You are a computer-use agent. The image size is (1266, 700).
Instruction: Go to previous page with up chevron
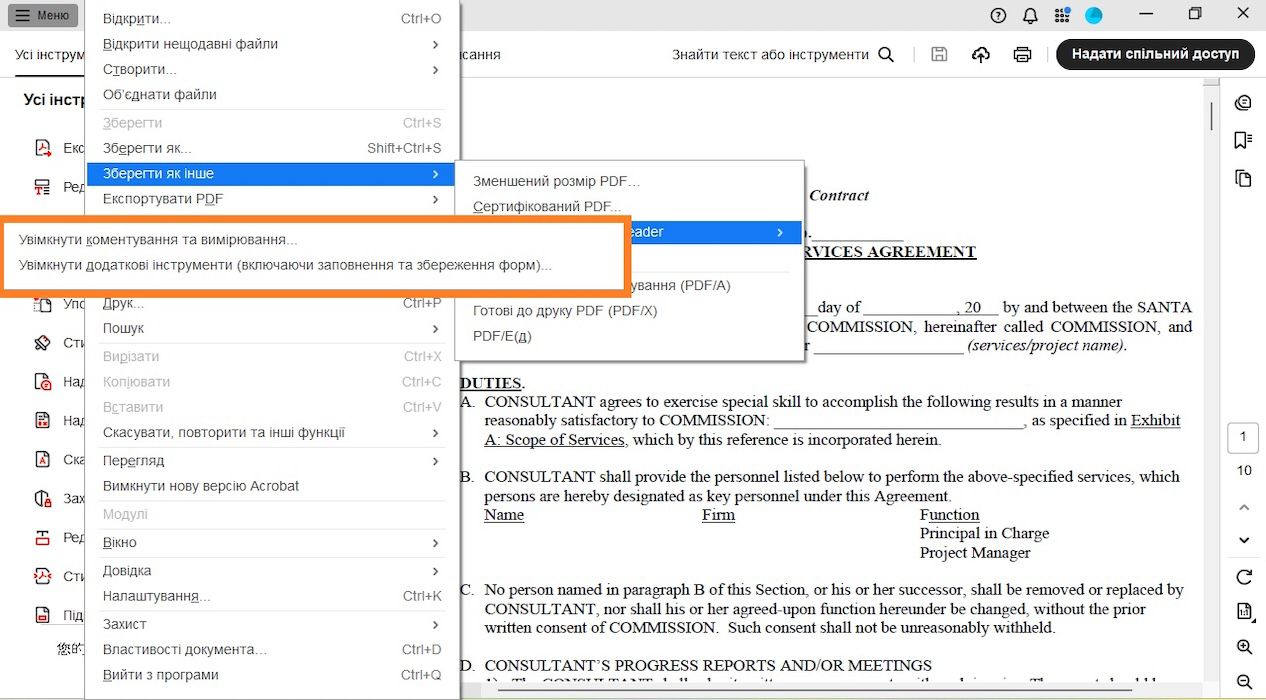pyautogui.click(x=1244, y=507)
